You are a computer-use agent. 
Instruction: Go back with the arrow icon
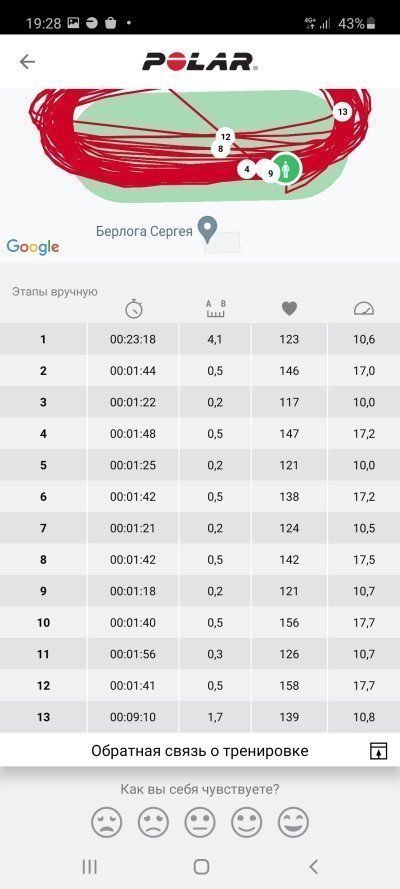click(x=27, y=61)
